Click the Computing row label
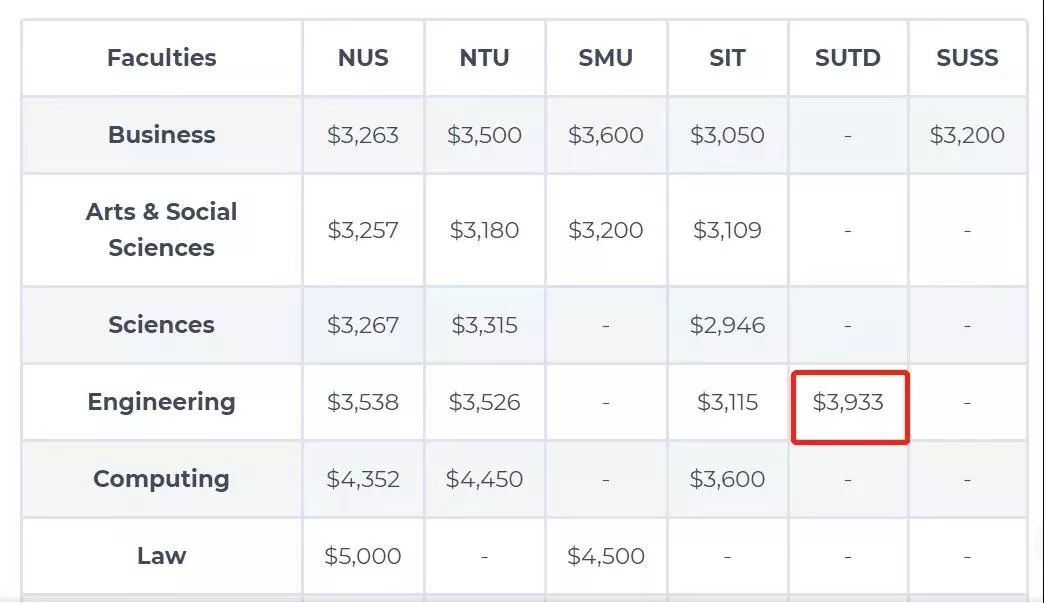Screen dimensions: 1044x603 [162, 479]
